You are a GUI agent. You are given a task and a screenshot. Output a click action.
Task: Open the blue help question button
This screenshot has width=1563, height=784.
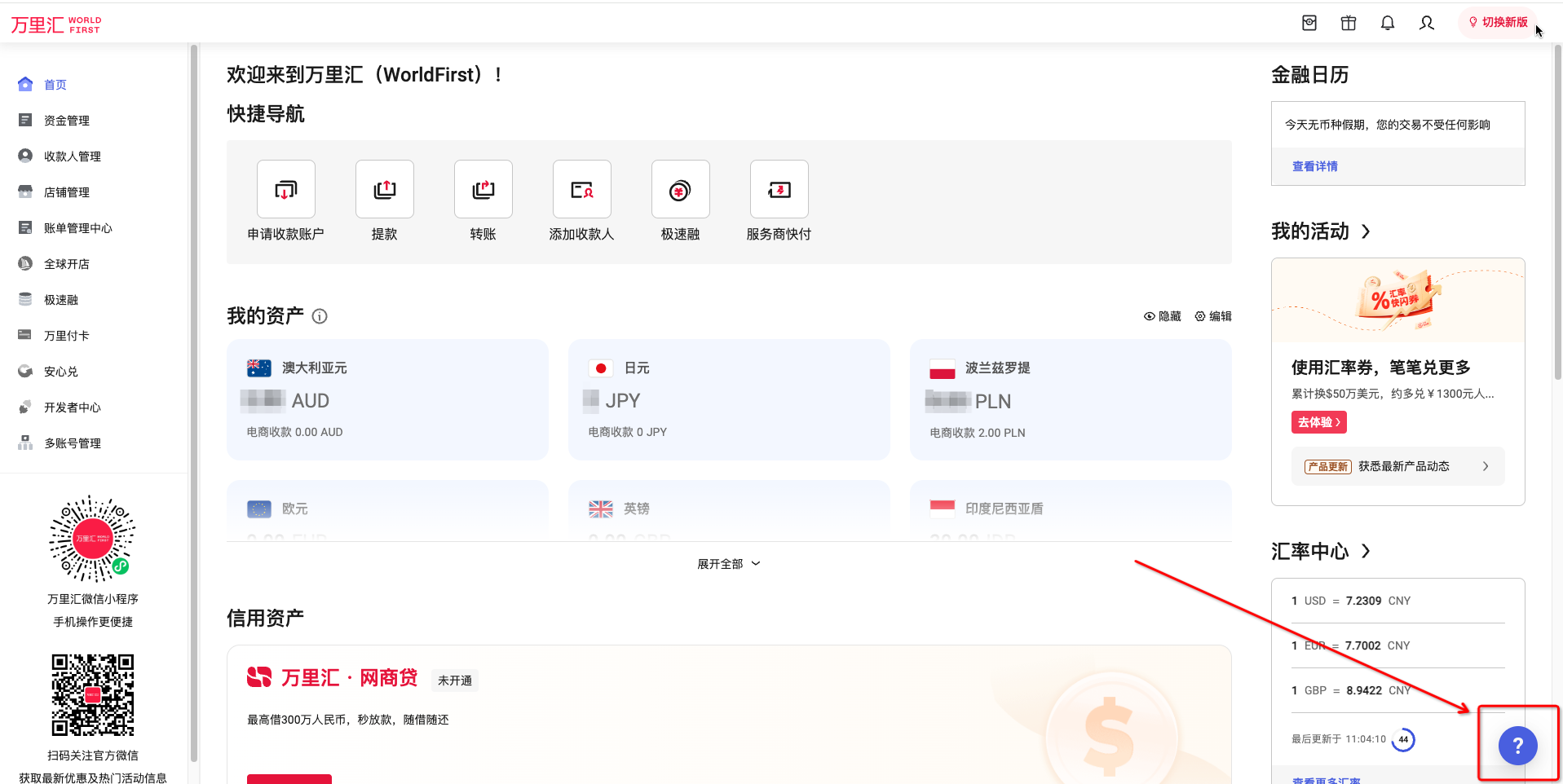(x=1517, y=746)
